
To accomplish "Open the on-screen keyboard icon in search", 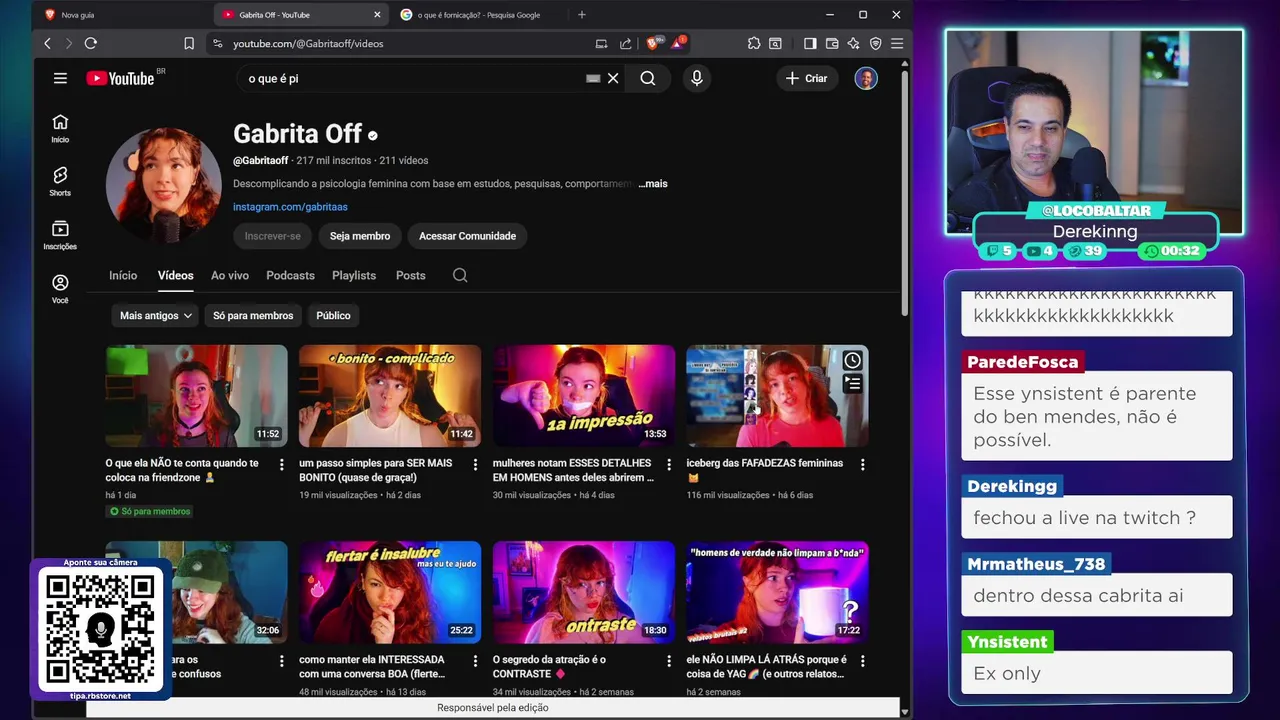I will (593, 78).
